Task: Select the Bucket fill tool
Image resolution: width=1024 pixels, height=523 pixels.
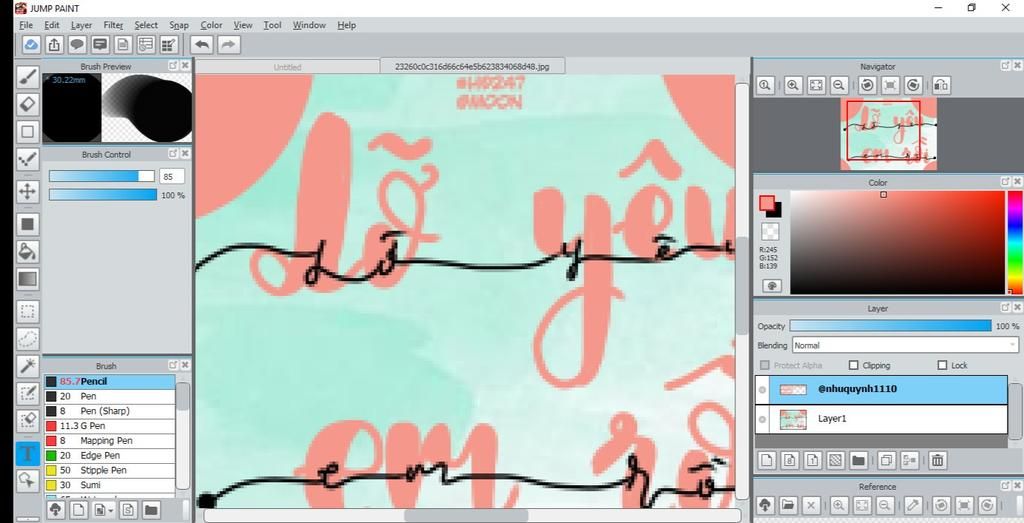Action: [x=27, y=251]
